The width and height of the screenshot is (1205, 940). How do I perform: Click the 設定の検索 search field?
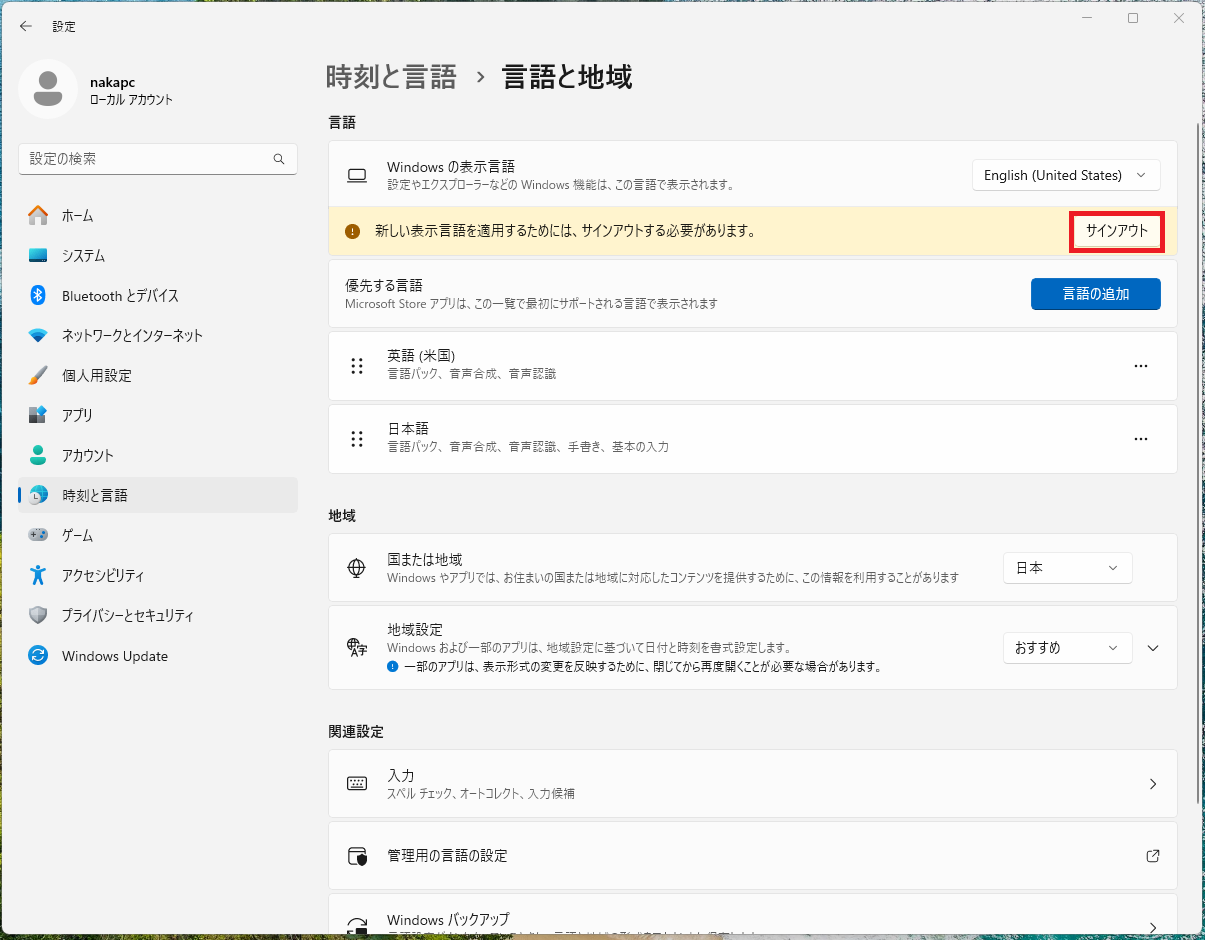click(145, 159)
